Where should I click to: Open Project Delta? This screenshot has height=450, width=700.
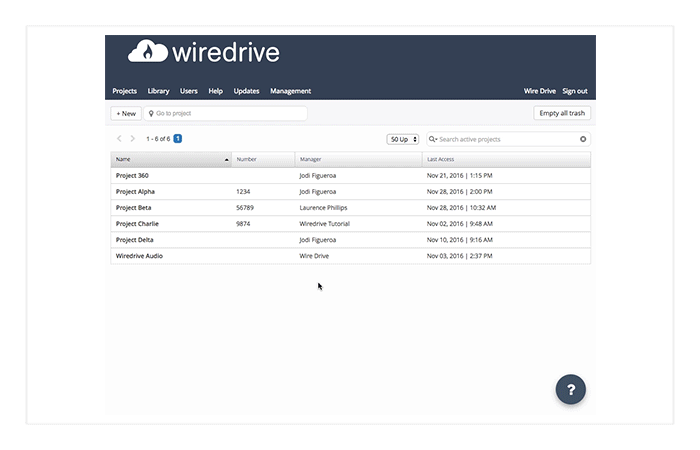pyautogui.click(x=134, y=240)
